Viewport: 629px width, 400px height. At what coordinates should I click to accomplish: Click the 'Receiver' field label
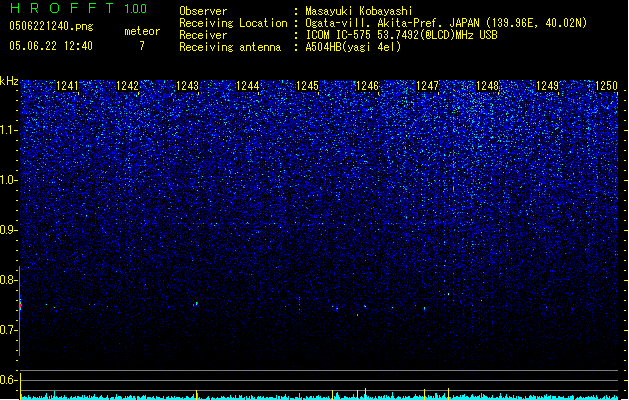tap(203, 35)
